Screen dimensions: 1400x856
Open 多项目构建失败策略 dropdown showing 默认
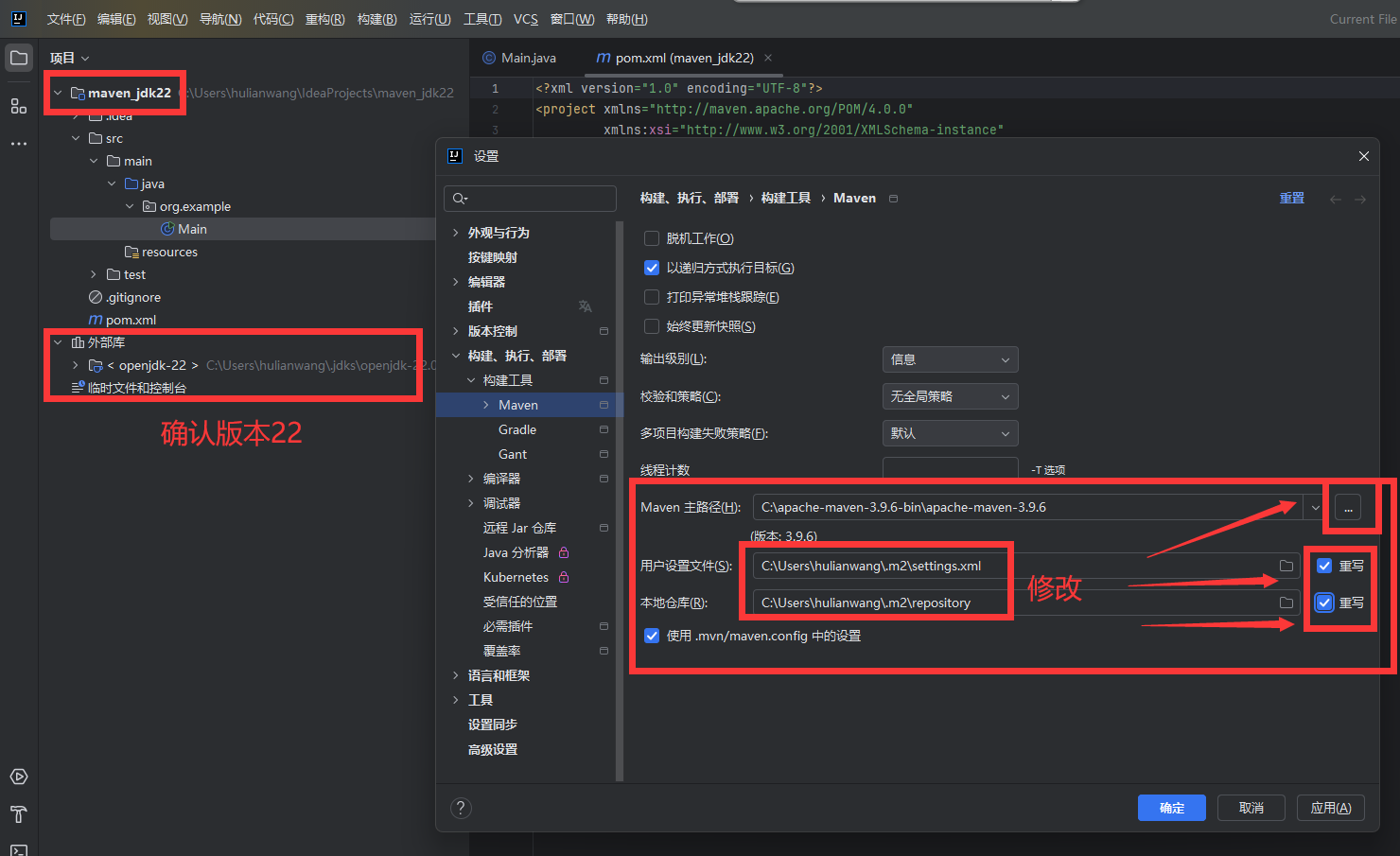coord(950,433)
